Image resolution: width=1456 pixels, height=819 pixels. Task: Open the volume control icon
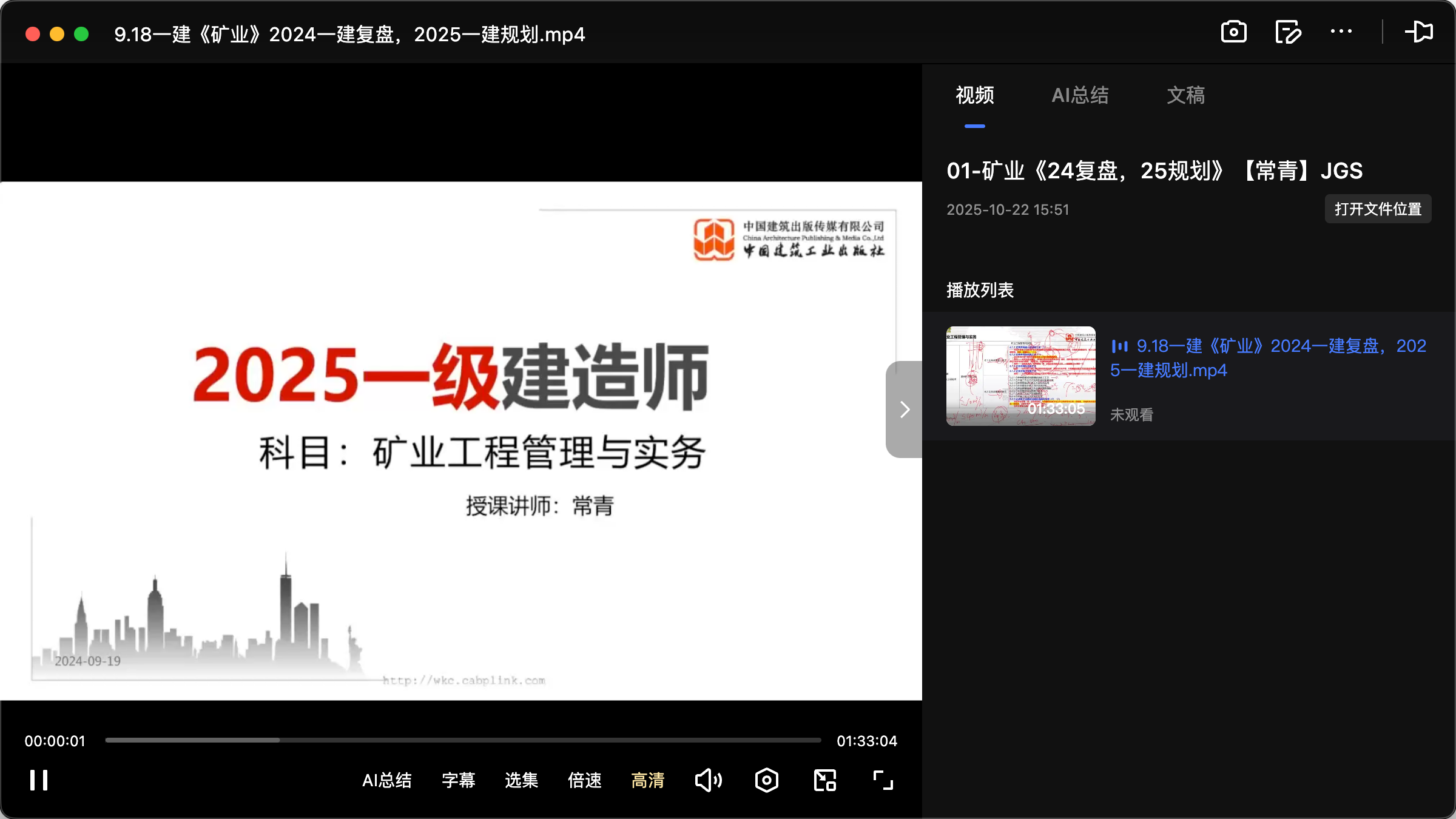coord(709,780)
